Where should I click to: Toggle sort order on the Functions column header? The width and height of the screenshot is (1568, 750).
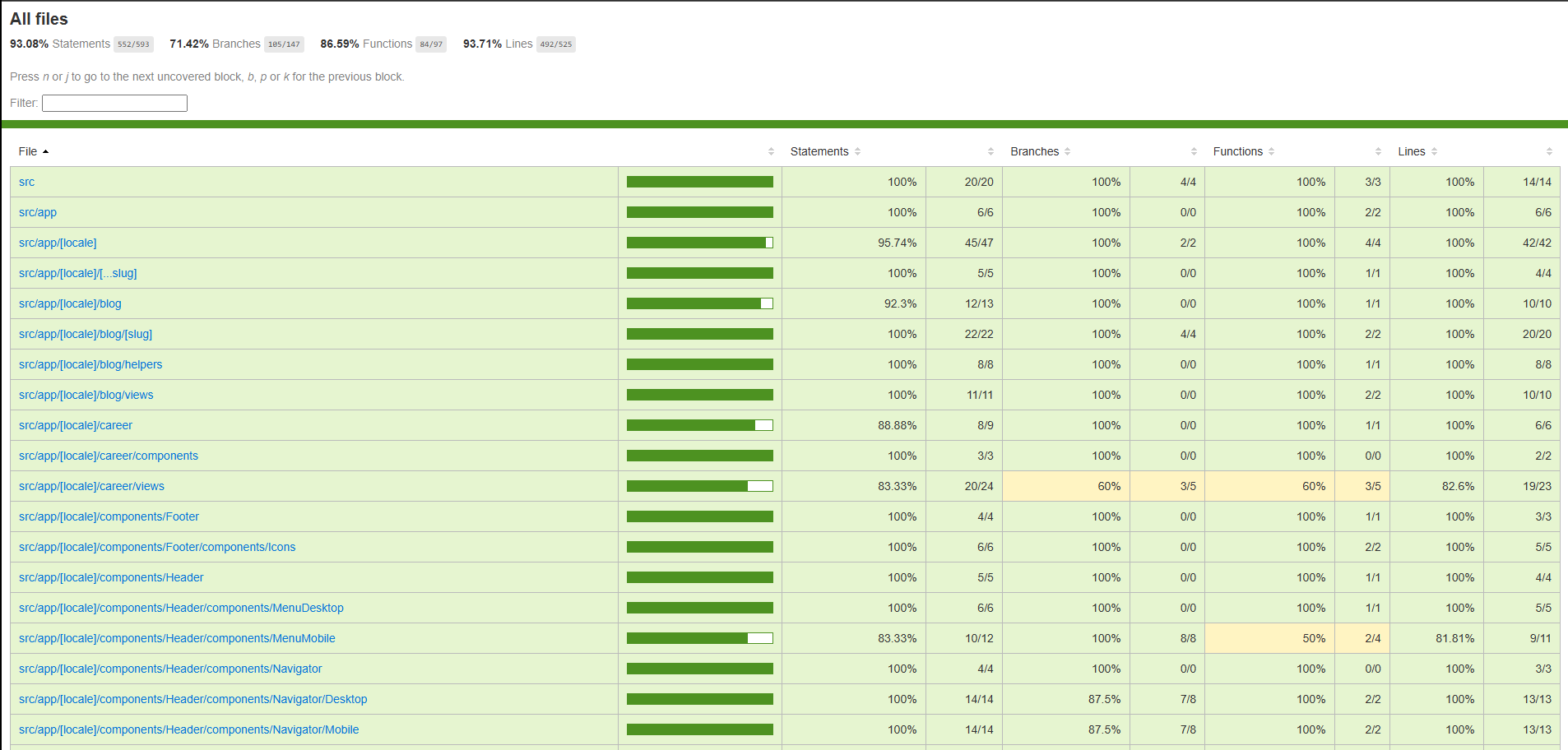(x=1238, y=151)
